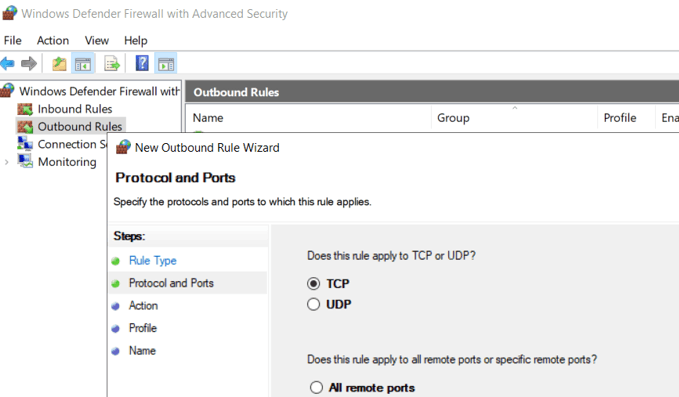679x397 pixels.
Task: Choose the All remote ports option
Action: (316, 387)
